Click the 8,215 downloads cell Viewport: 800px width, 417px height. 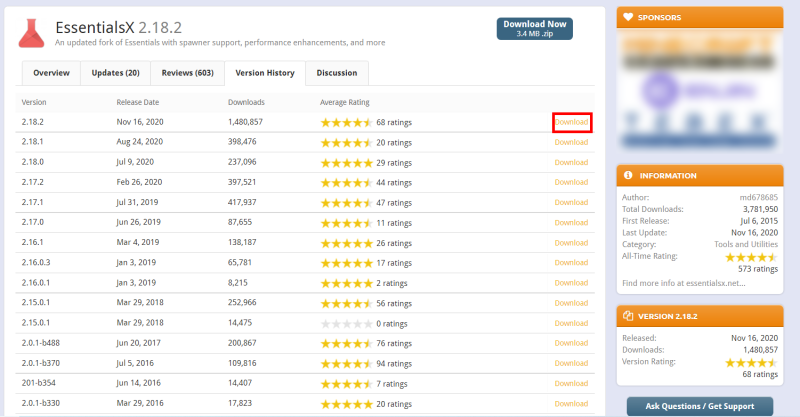pyautogui.click(x=238, y=283)
